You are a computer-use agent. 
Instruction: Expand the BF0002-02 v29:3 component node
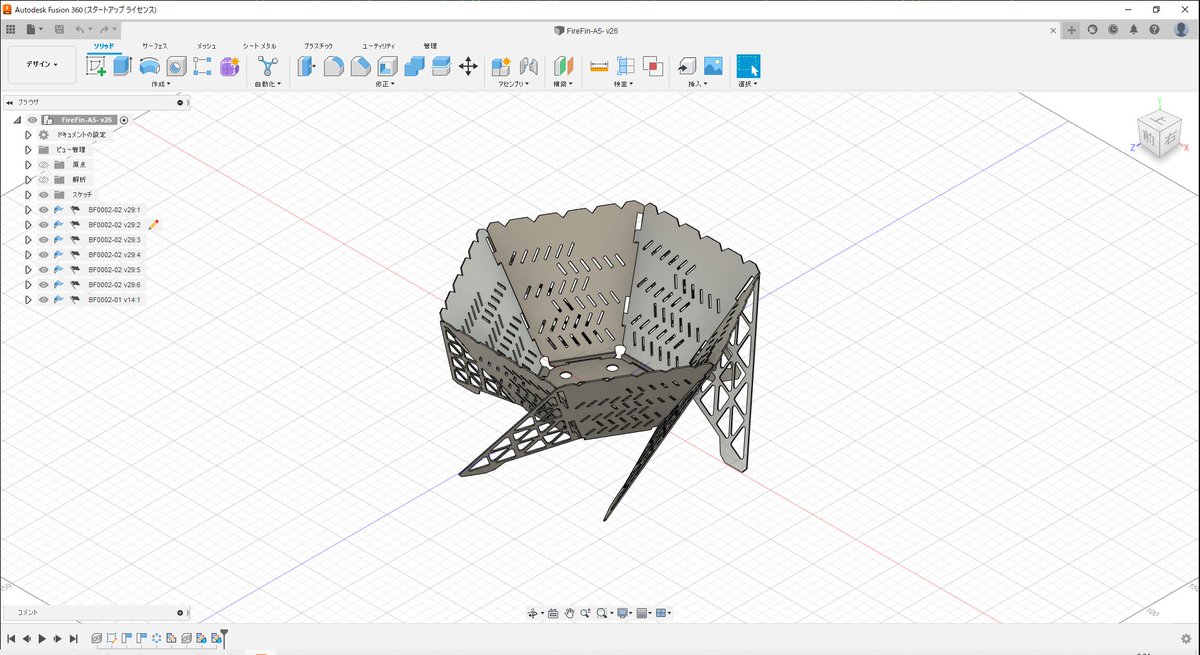29,240
